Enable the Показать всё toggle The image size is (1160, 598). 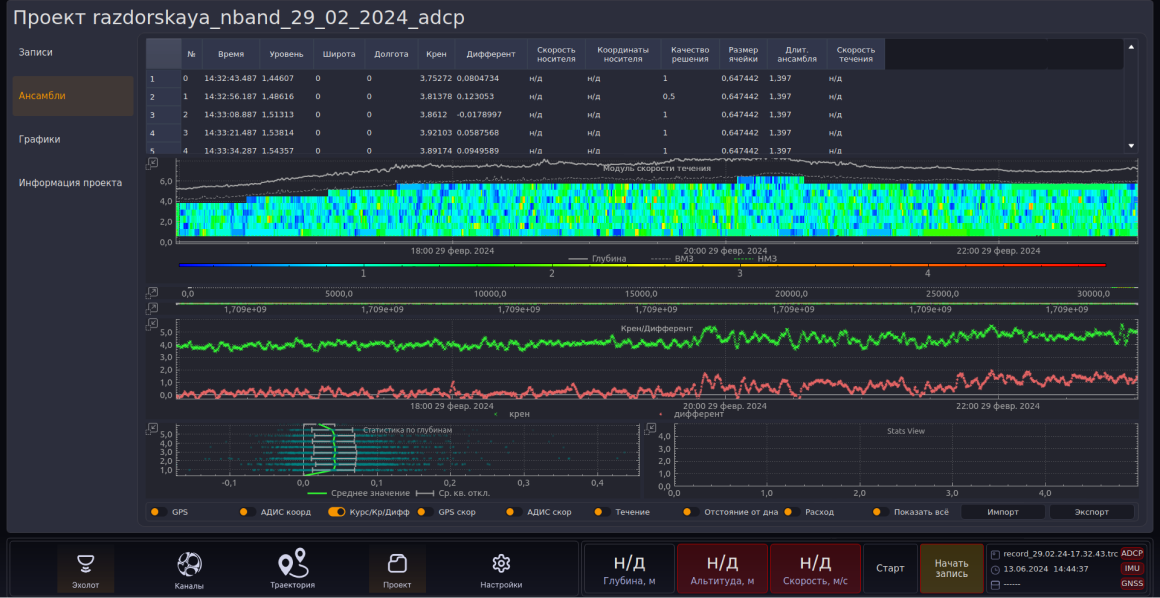[880, 511]
